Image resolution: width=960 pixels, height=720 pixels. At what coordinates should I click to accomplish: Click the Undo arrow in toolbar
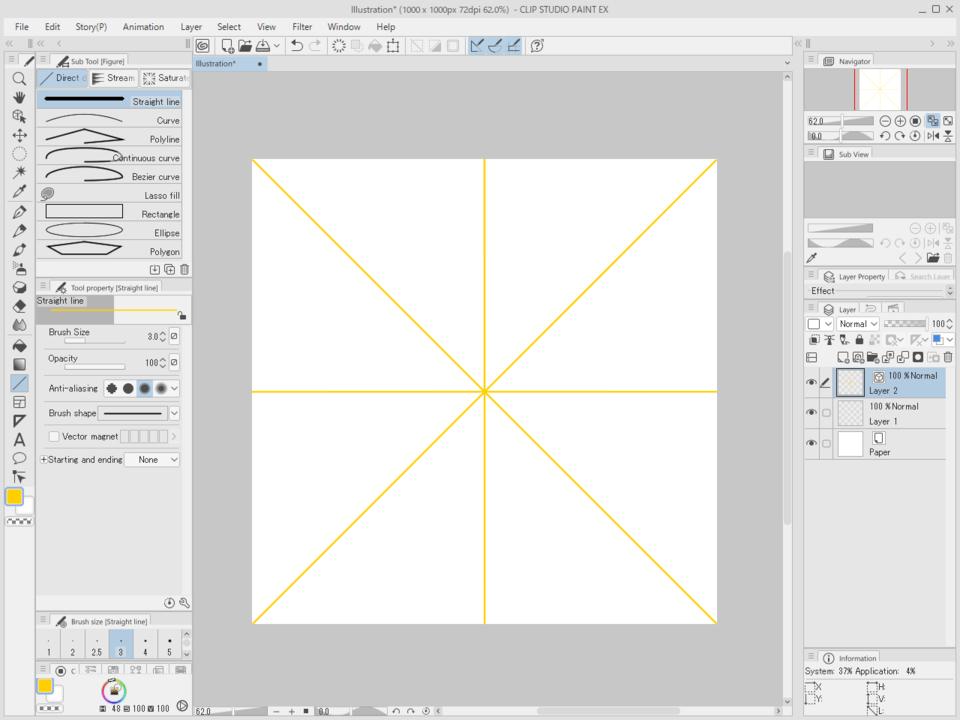click(297, 46)
